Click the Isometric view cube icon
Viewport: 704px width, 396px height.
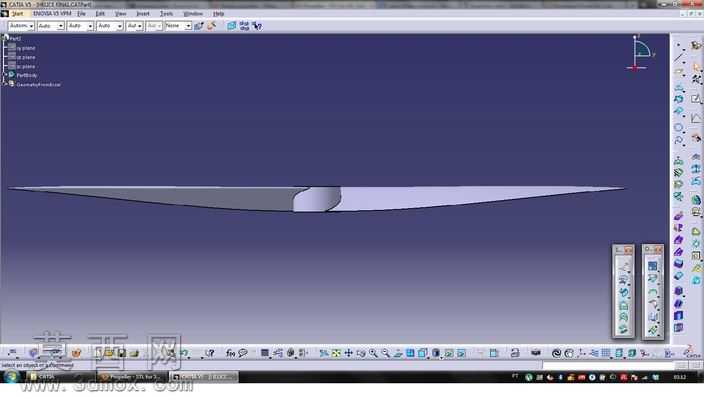point(422,353)
